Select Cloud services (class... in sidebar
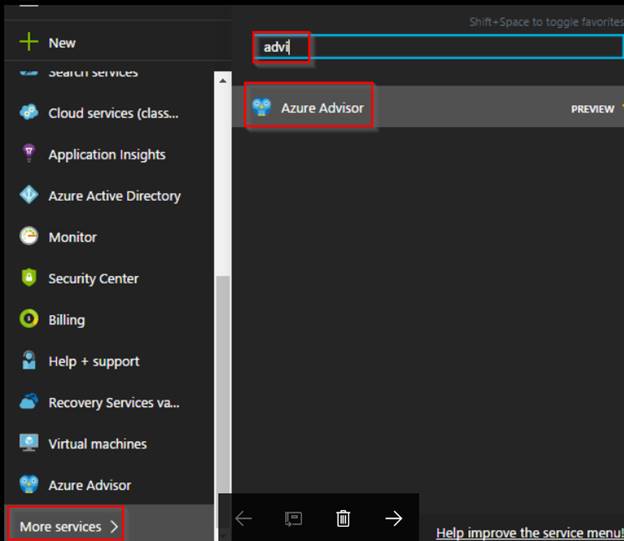The width and height of the screenshot is (624, 541). point(113,113)
